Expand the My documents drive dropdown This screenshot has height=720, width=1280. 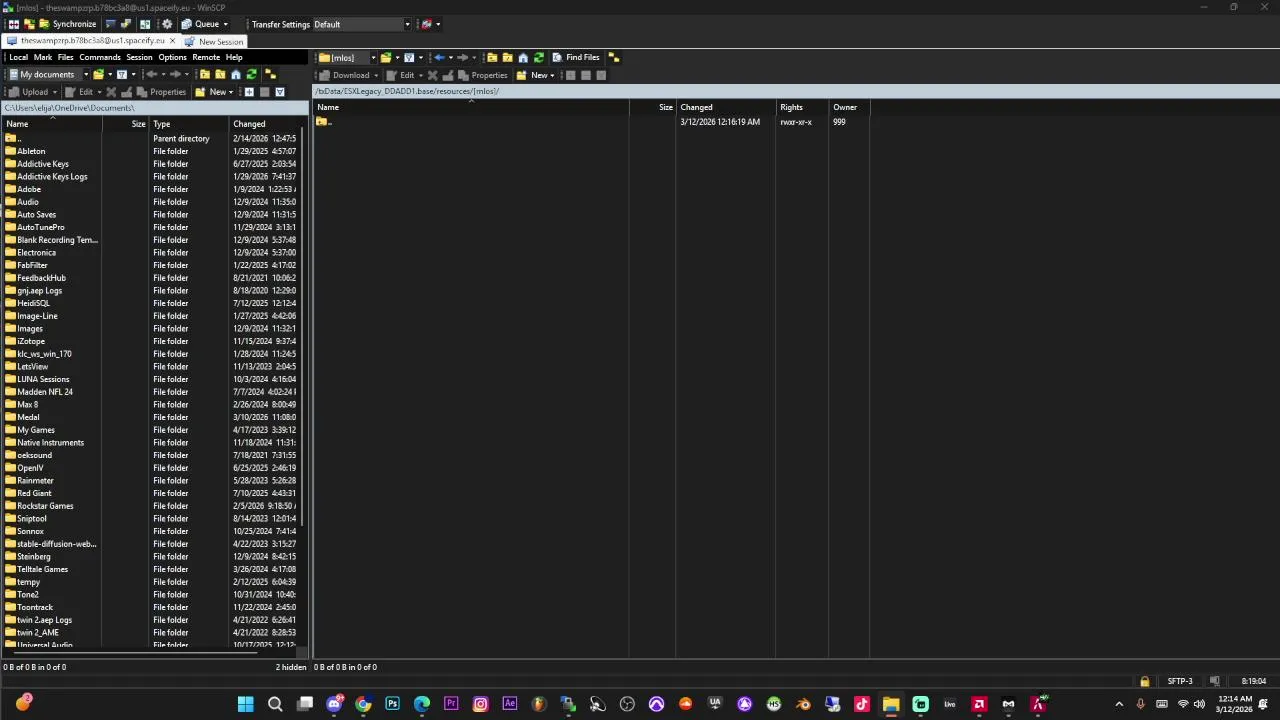(x=86, y=75)
